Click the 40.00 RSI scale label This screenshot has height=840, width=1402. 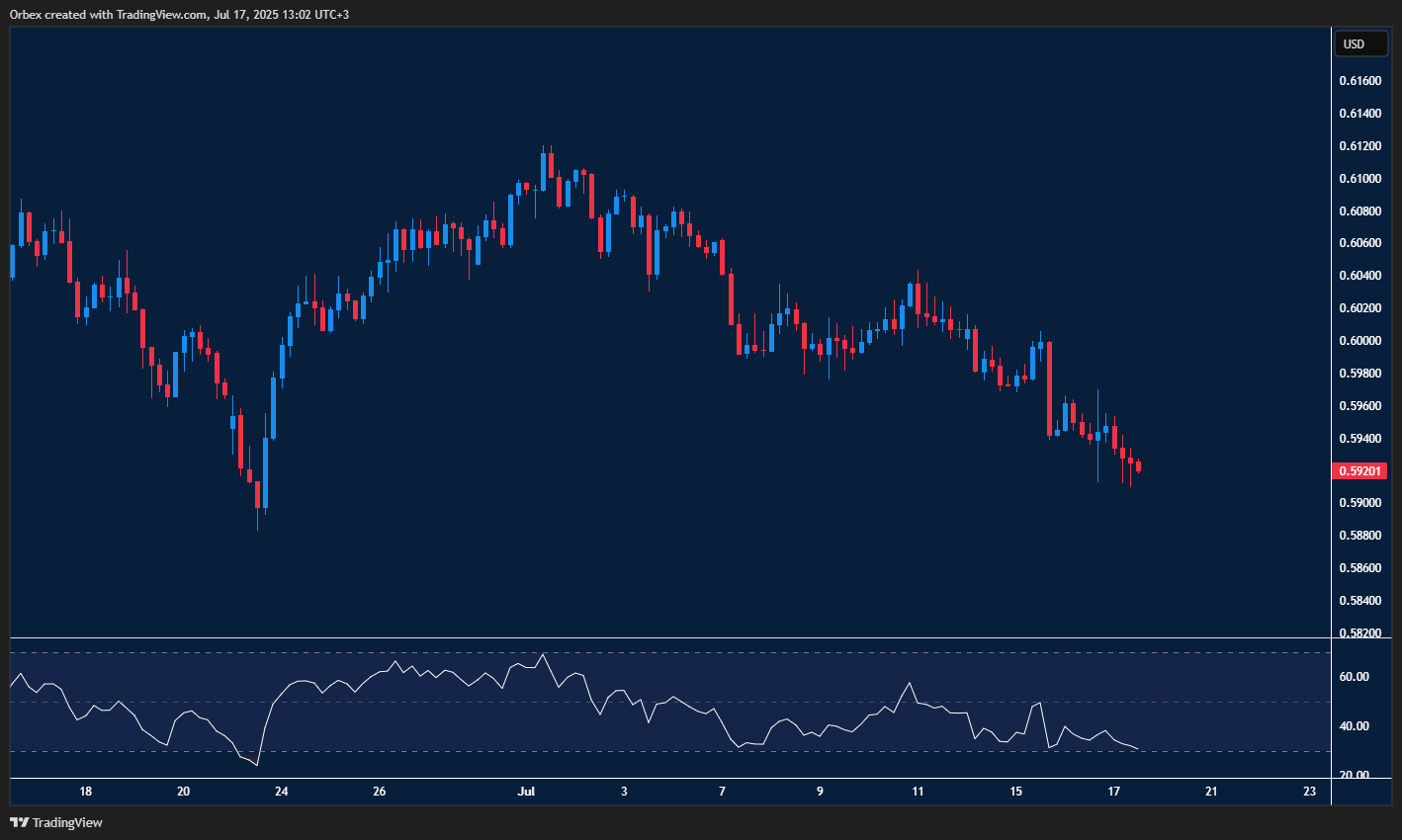tap(1355, 726)
